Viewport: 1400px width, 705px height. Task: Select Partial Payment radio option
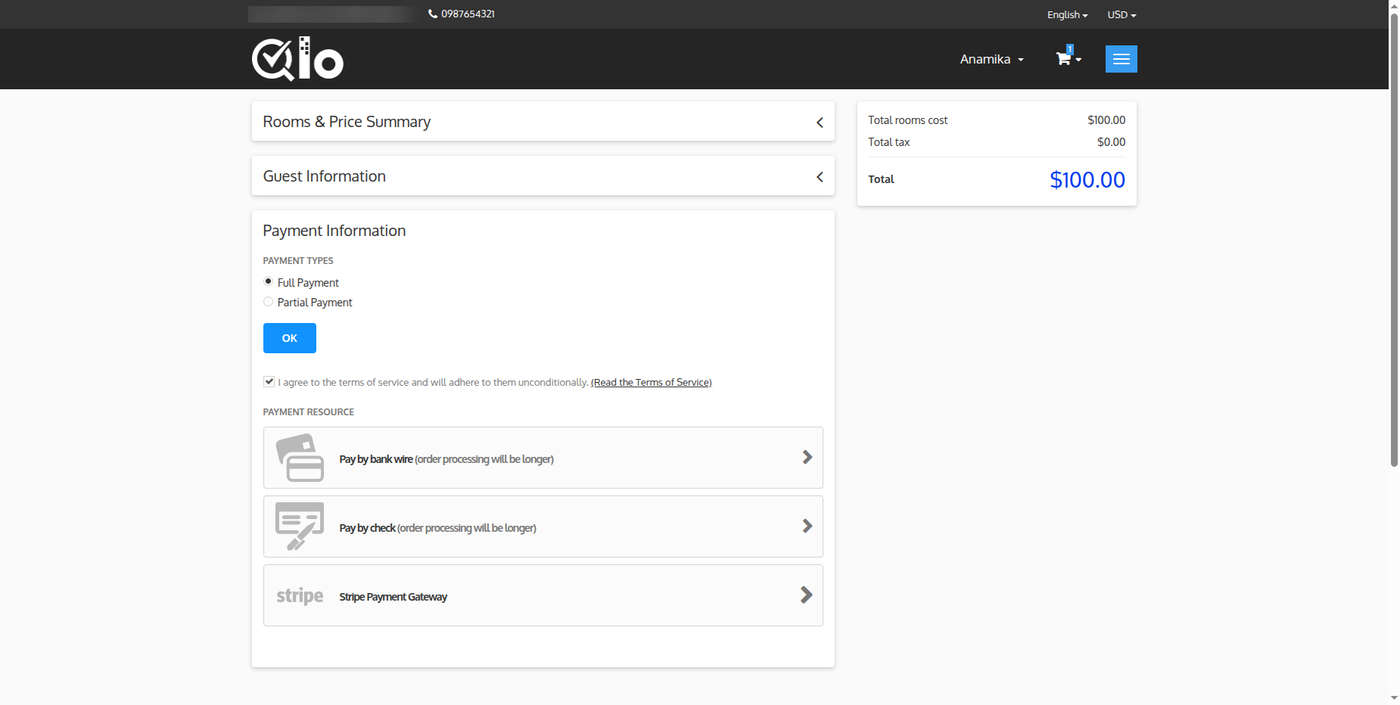click(x=268, y=302)
